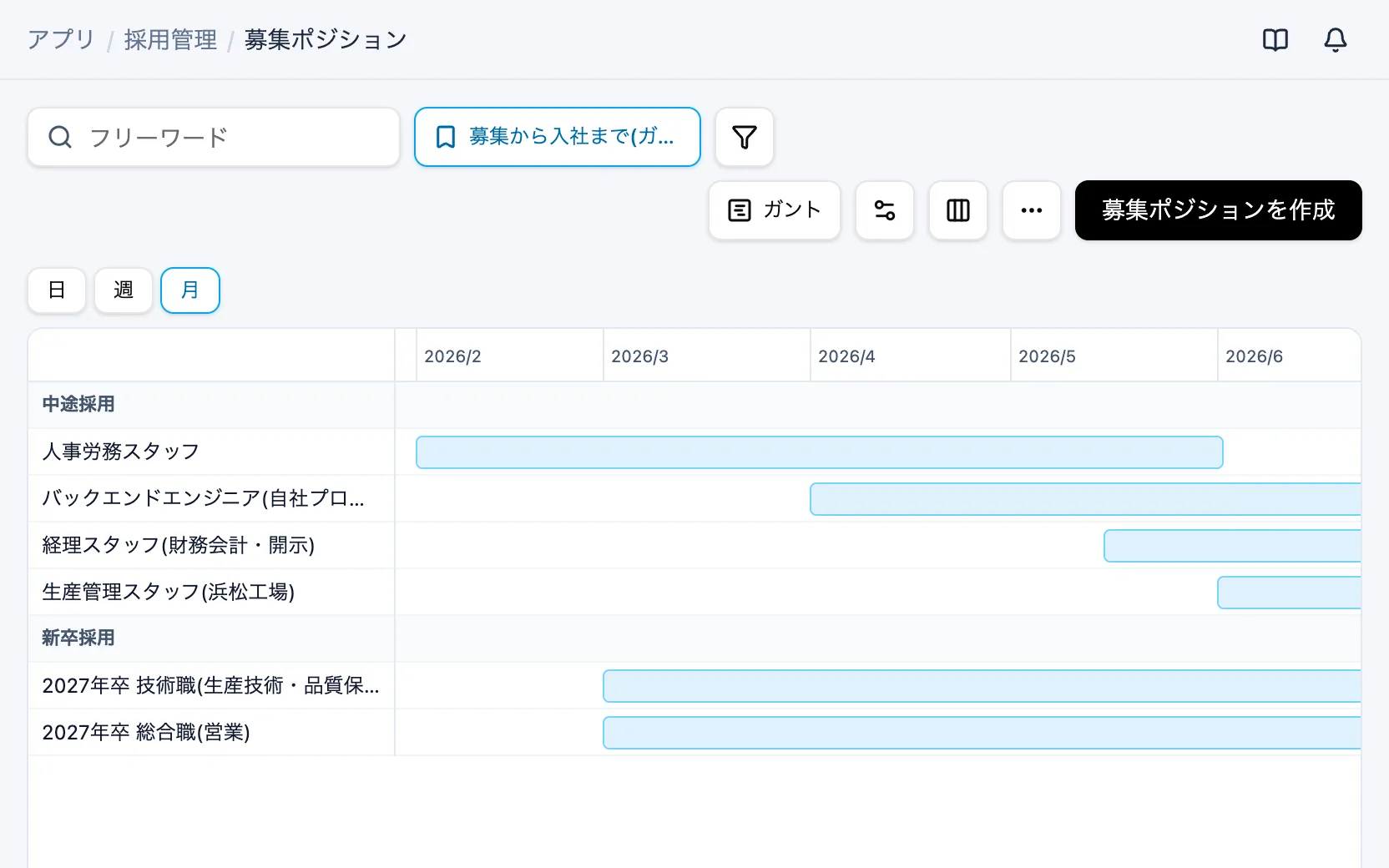Image resolution: width=1389 pixels, height=868 pixels.
Task: Click 生産管理スタッフ gantt bar
Action: [1289, 593]
